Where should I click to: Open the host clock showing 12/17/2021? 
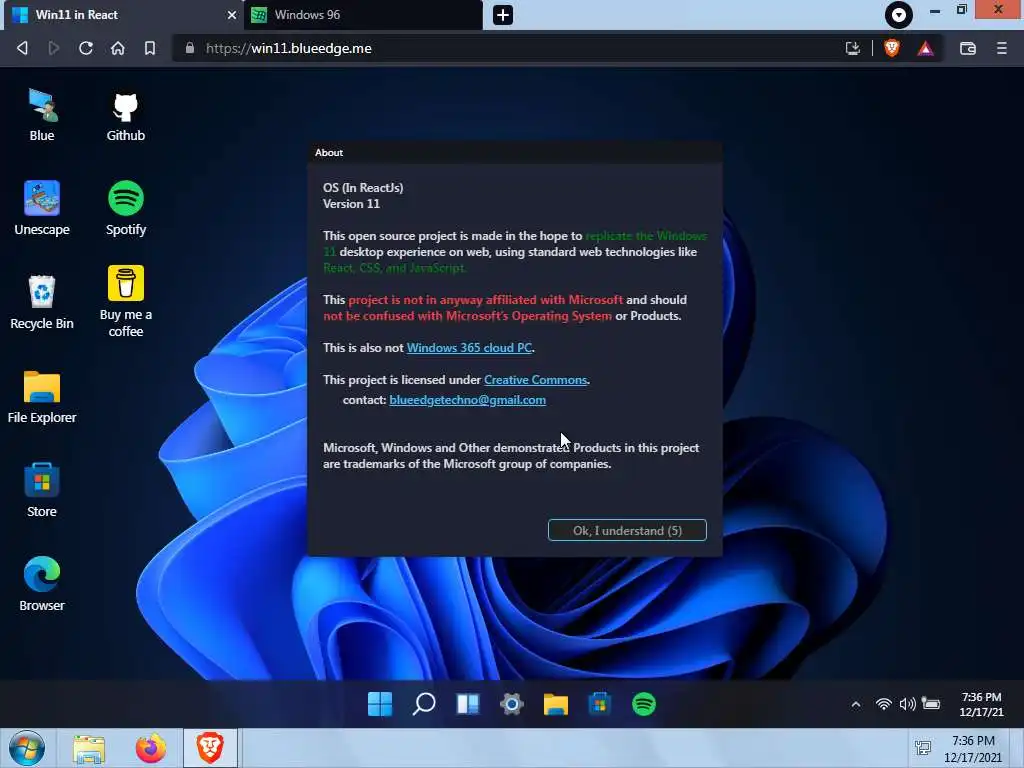point(972,748)
